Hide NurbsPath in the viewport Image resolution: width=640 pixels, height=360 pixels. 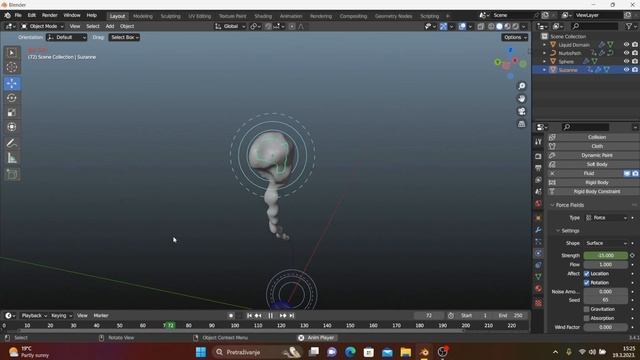point(626,53)
